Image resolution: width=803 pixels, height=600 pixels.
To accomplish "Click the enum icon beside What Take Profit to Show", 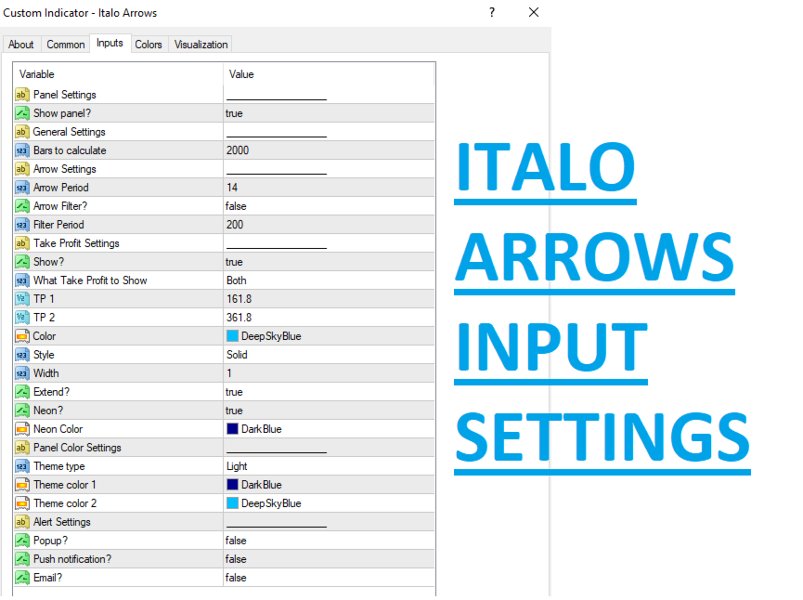I will (x=22, y=281).
